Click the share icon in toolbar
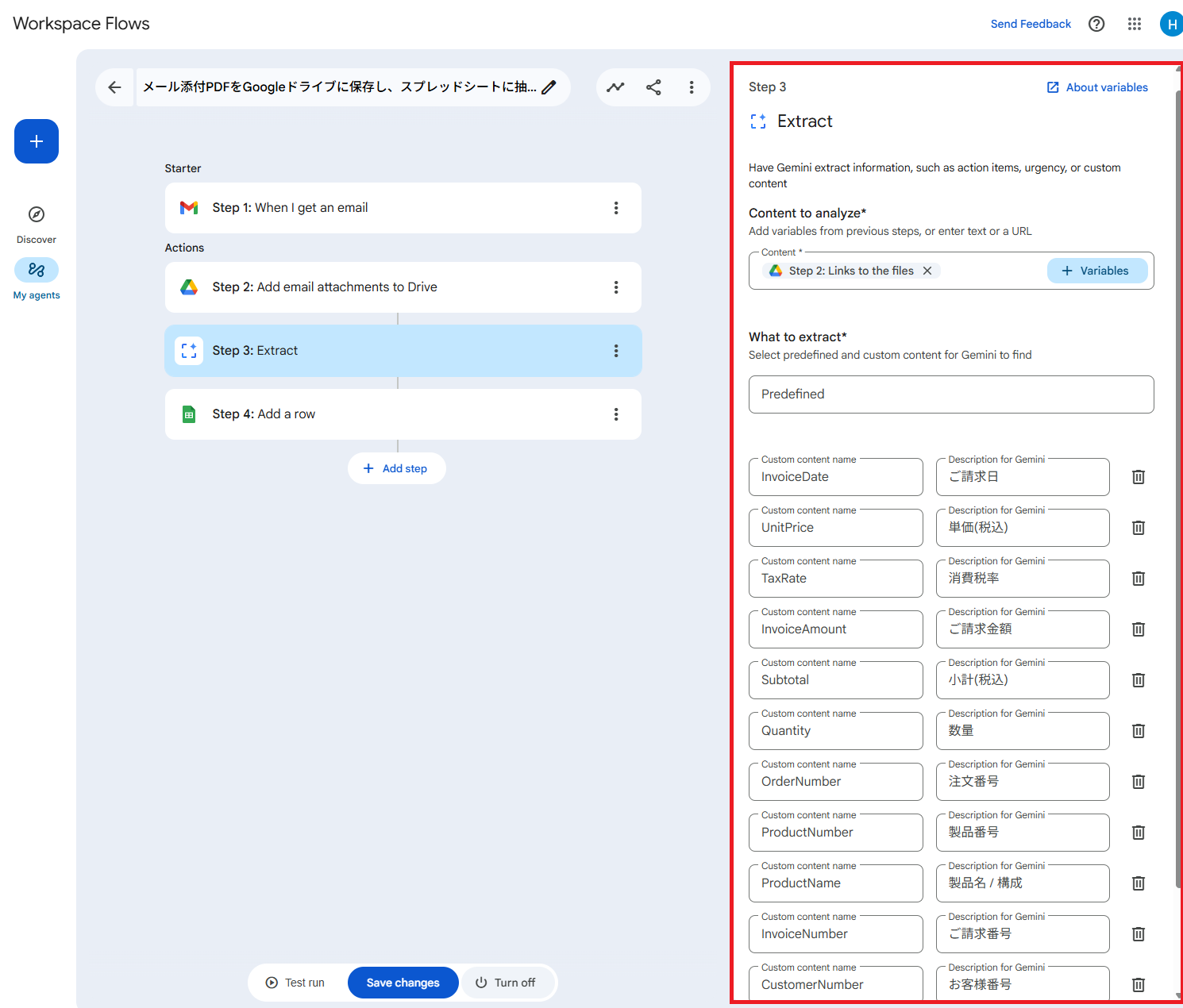Viewport: 1183px width, 1008px height. click(653, 87)
